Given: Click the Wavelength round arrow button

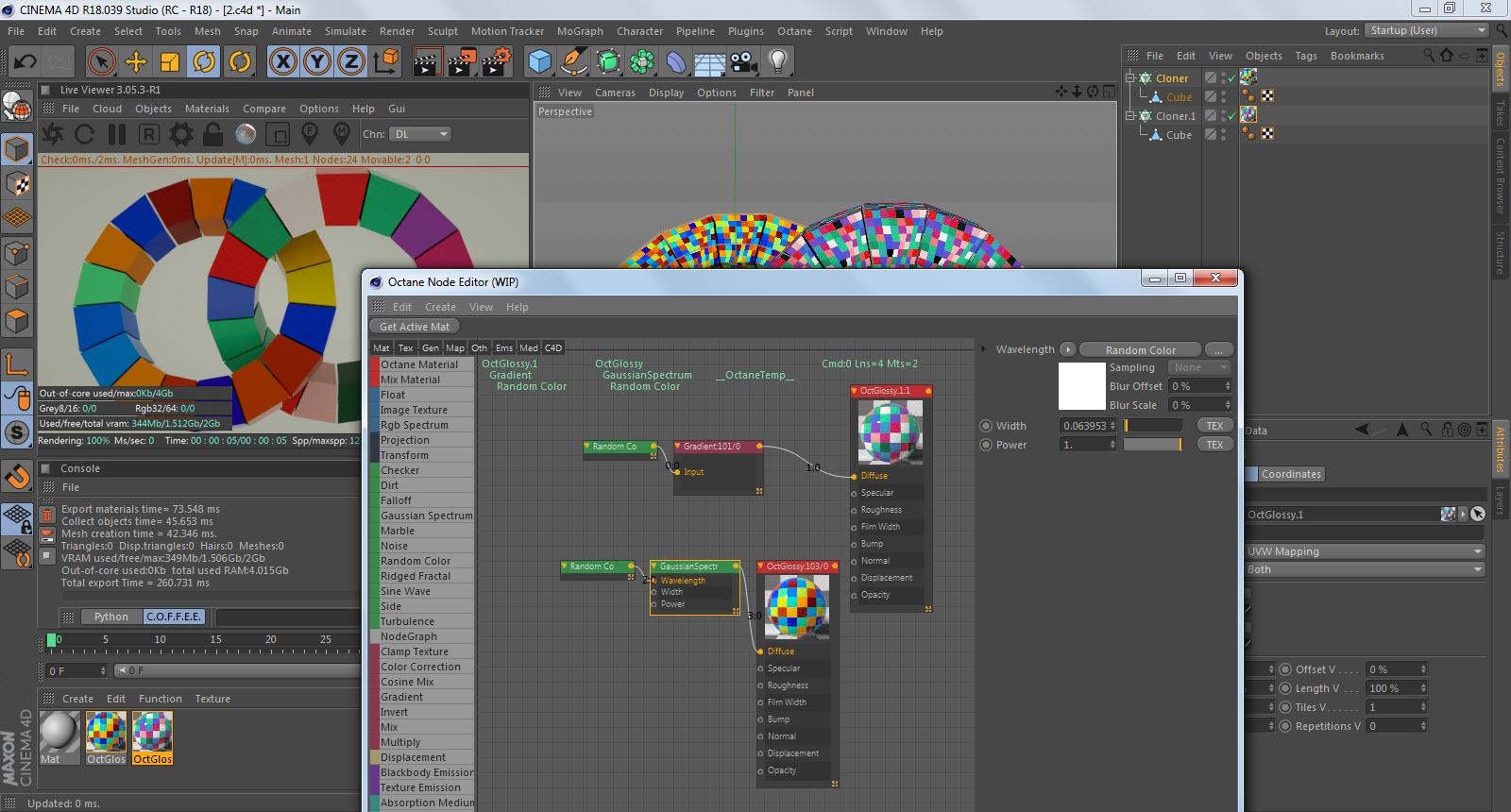Looking at the screenshot, I should coord(1067,349).
